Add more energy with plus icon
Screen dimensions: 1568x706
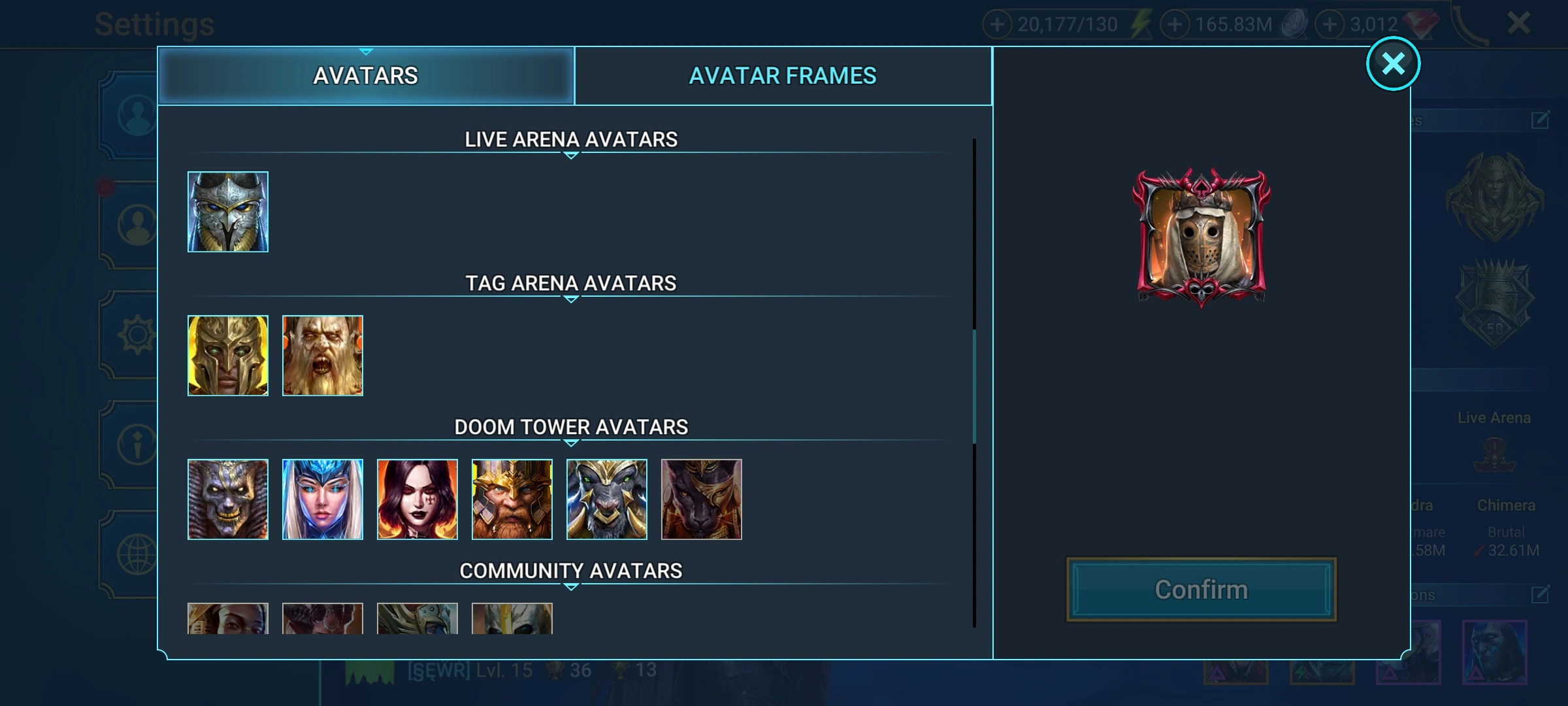tap(997, 25)
